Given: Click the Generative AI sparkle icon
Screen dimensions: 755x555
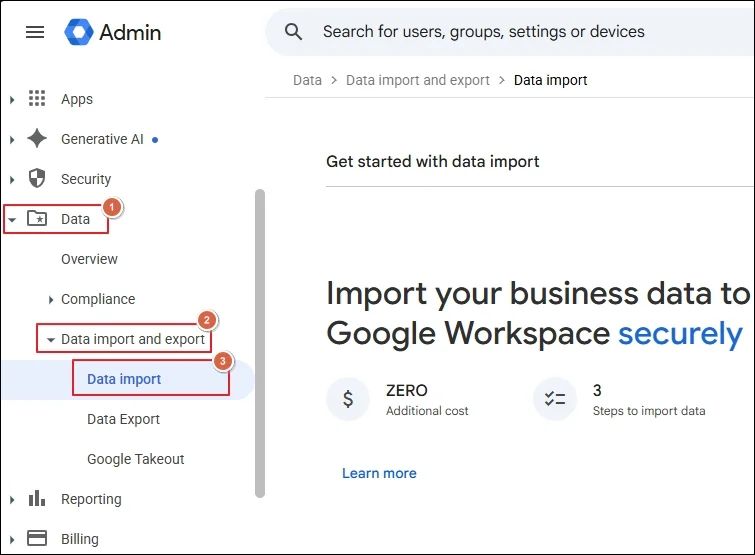Looking at the screenshot, I should coord(37,139).
